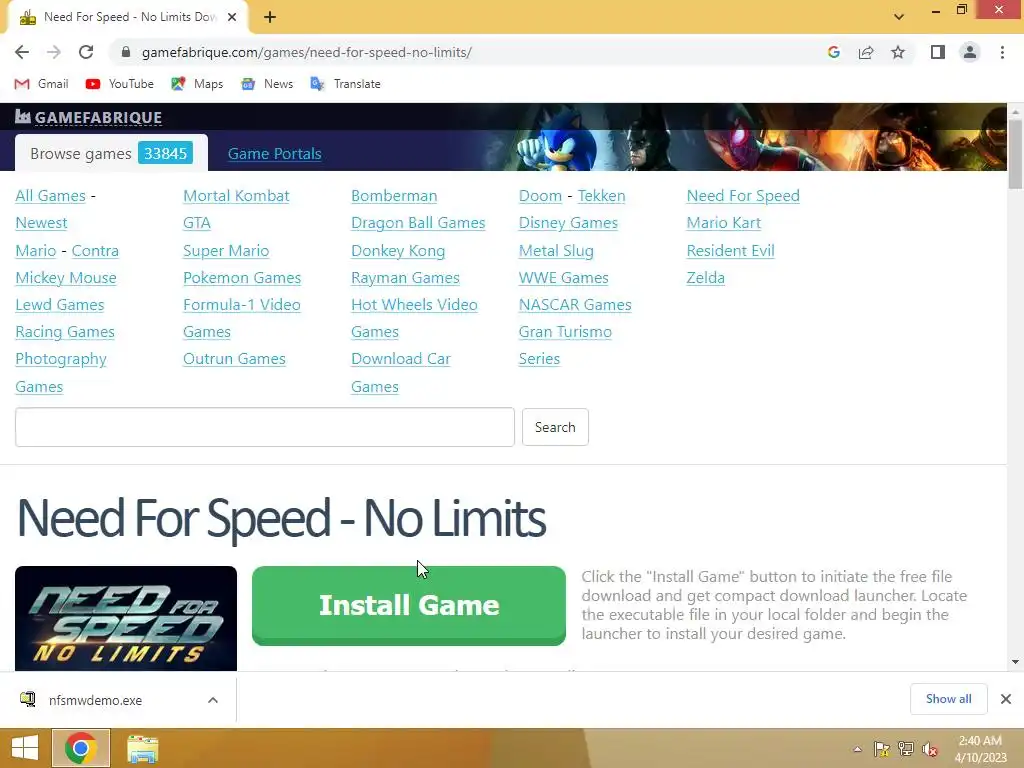
Task: Open the Translate bookmark
Action: 345,84
